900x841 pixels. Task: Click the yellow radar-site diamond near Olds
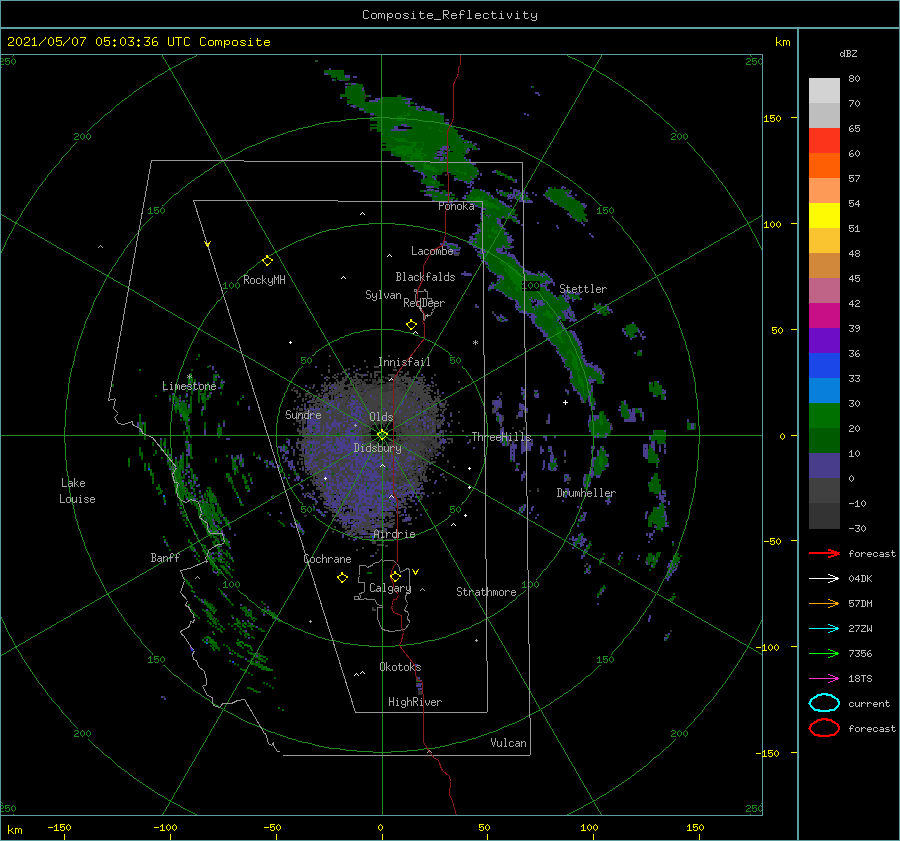pyautogui.click(x=382, y=435)
